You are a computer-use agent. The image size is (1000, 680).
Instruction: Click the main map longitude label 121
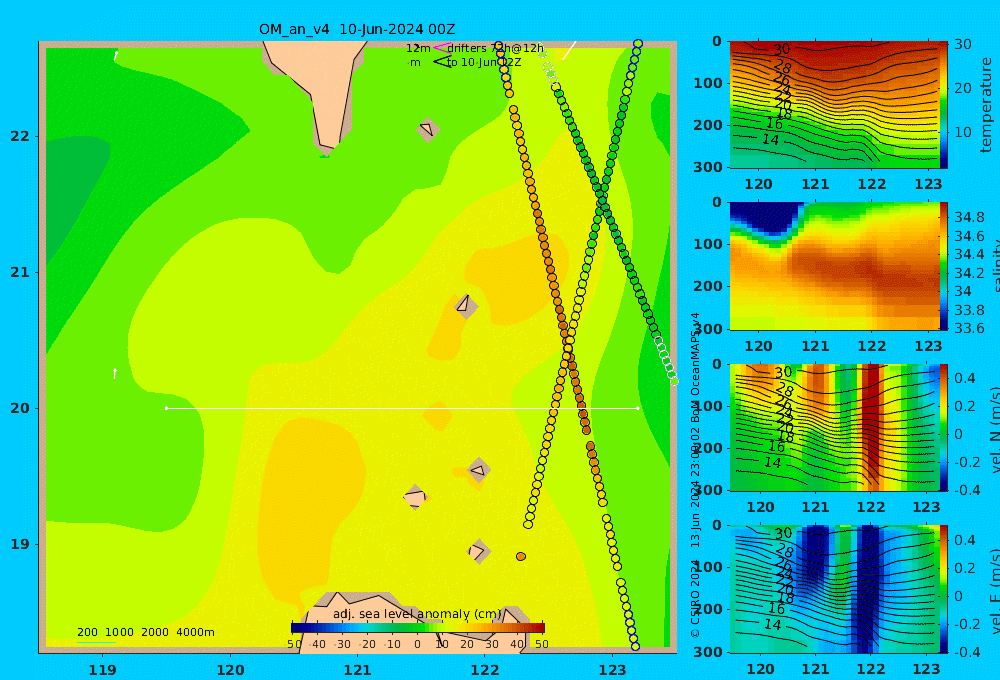[x=357, y=670]
